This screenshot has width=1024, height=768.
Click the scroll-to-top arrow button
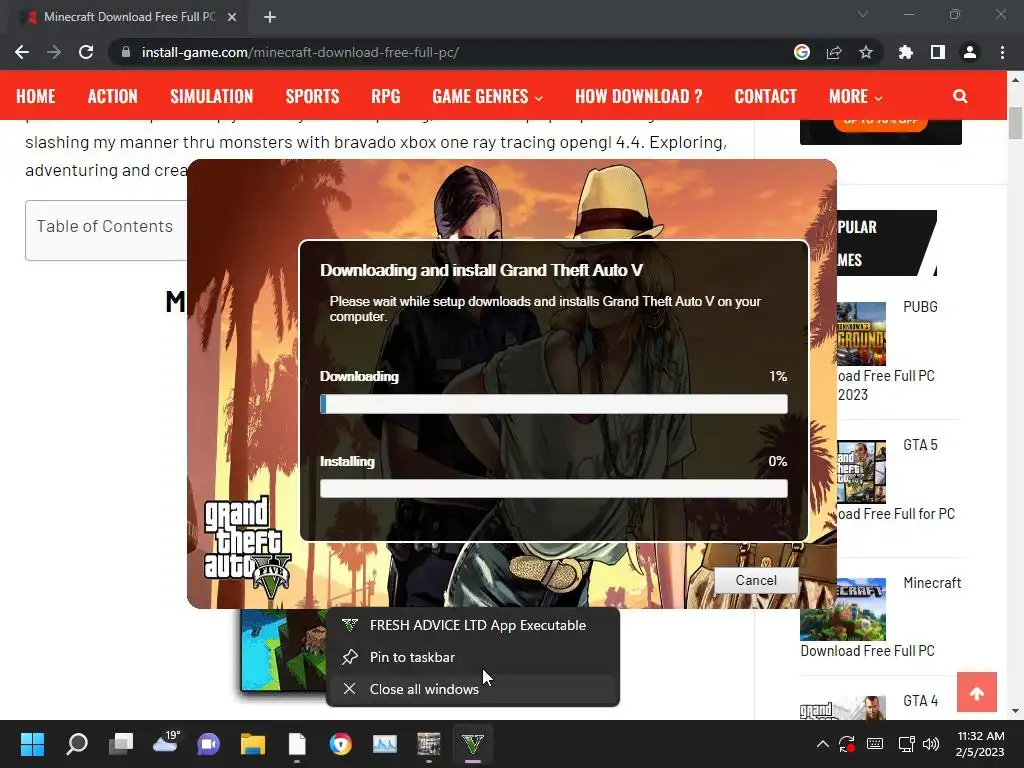click(977, 692)
